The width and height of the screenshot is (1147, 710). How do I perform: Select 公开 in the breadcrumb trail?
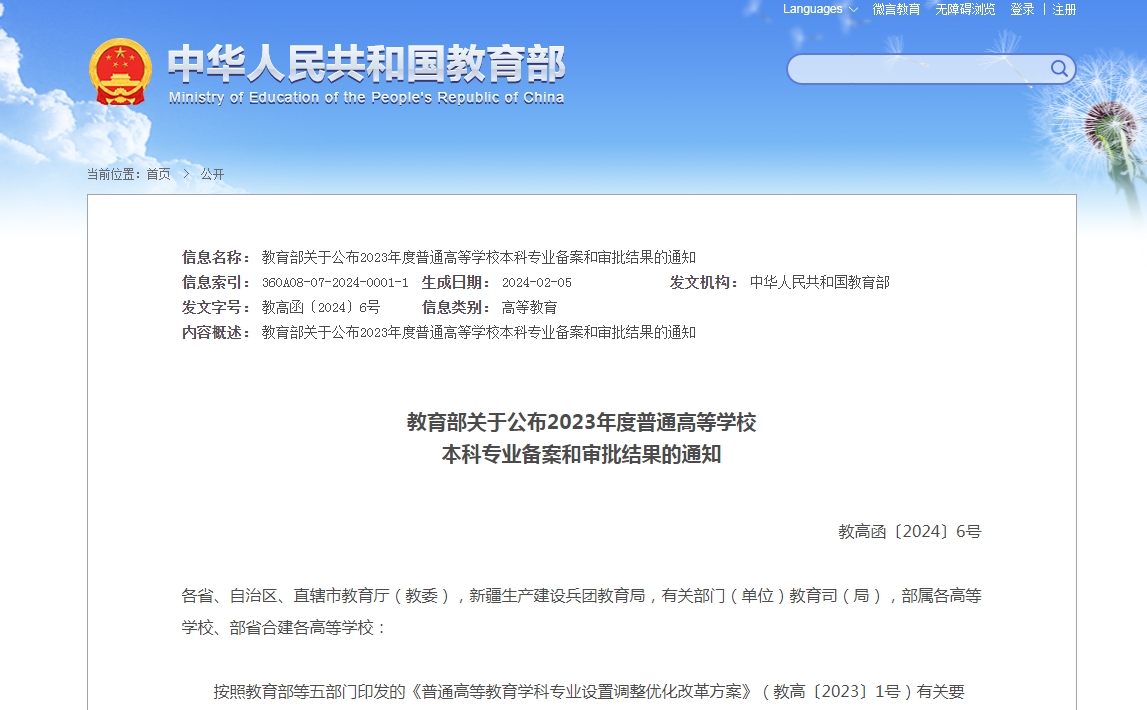[211, 173]
